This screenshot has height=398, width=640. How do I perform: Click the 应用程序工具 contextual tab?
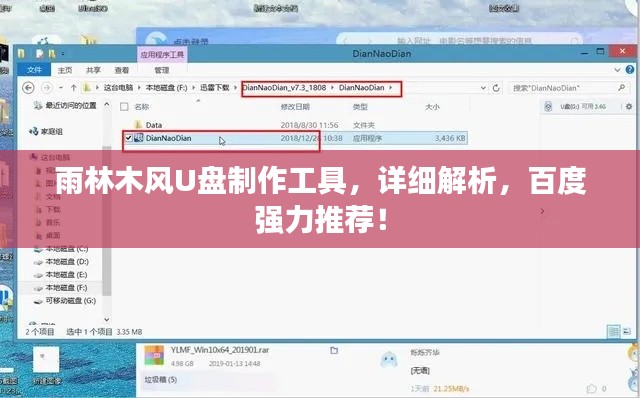pos(162,55)
